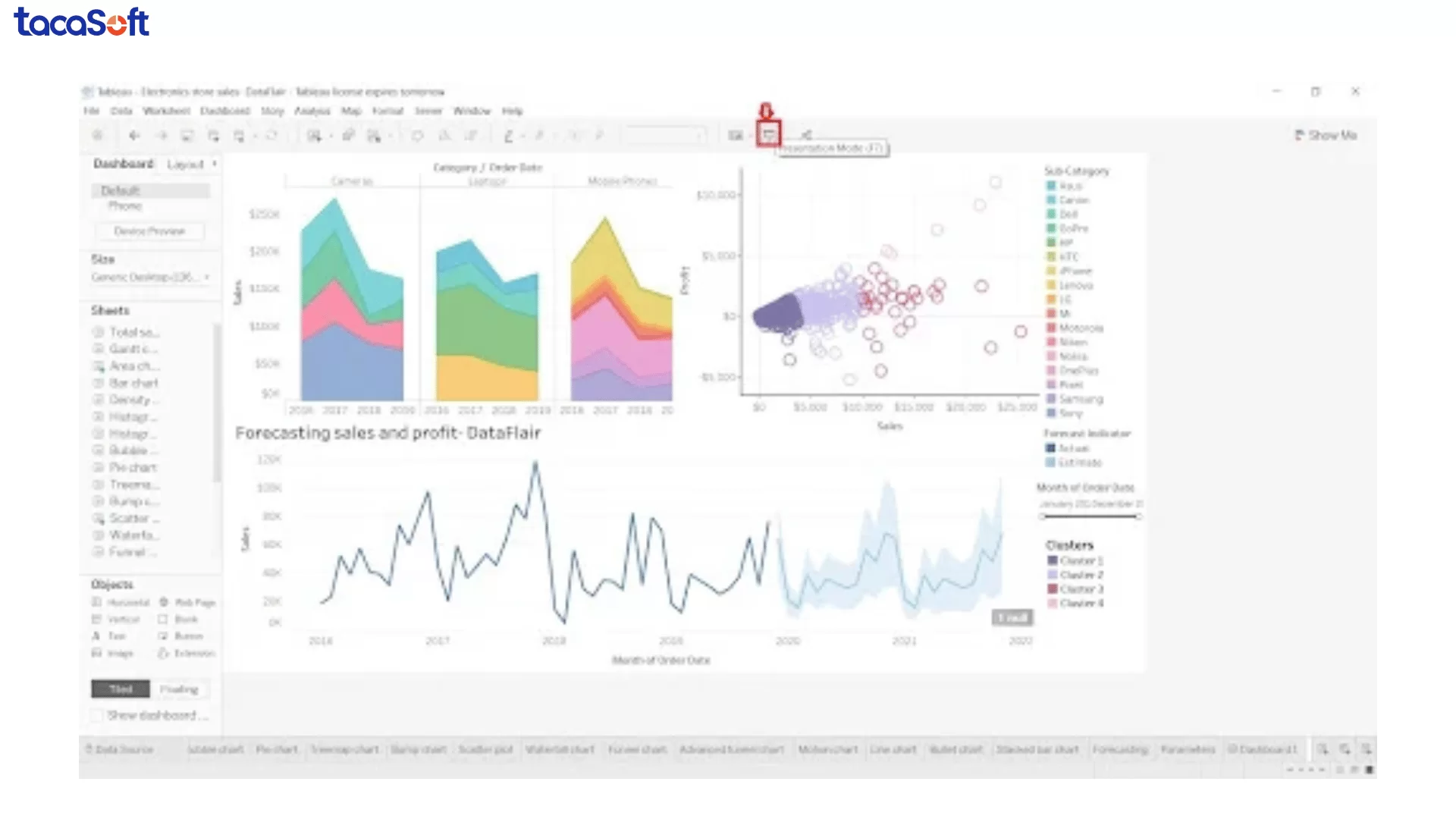Select the Web Page object icon
The height and width of the screenshot is (819, 1456).
coord(163,601)
